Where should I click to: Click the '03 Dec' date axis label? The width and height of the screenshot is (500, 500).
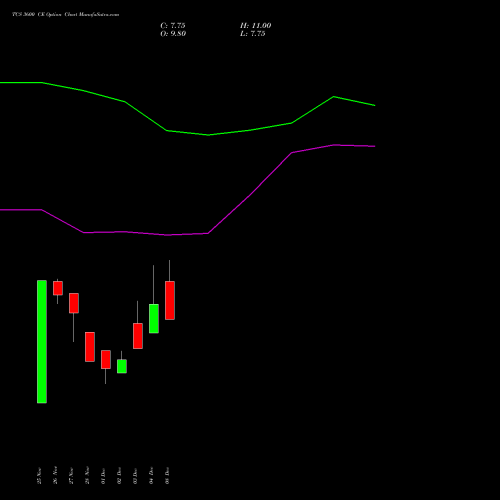point(135,476)
